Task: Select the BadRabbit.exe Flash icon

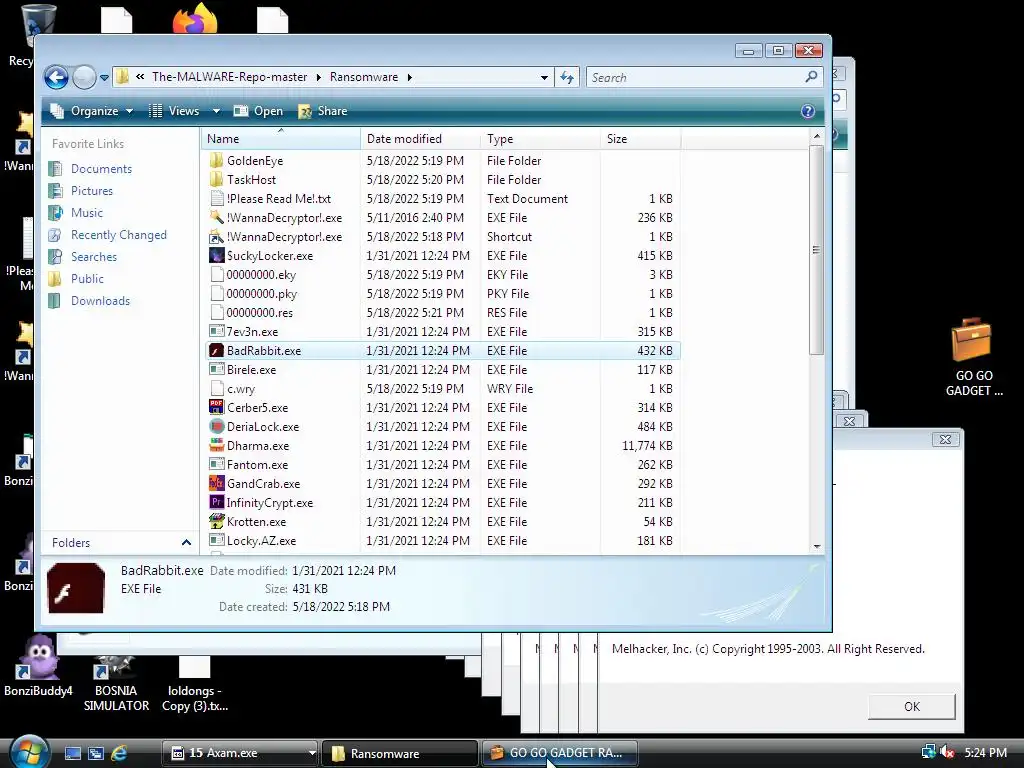Action: (216, 351)
